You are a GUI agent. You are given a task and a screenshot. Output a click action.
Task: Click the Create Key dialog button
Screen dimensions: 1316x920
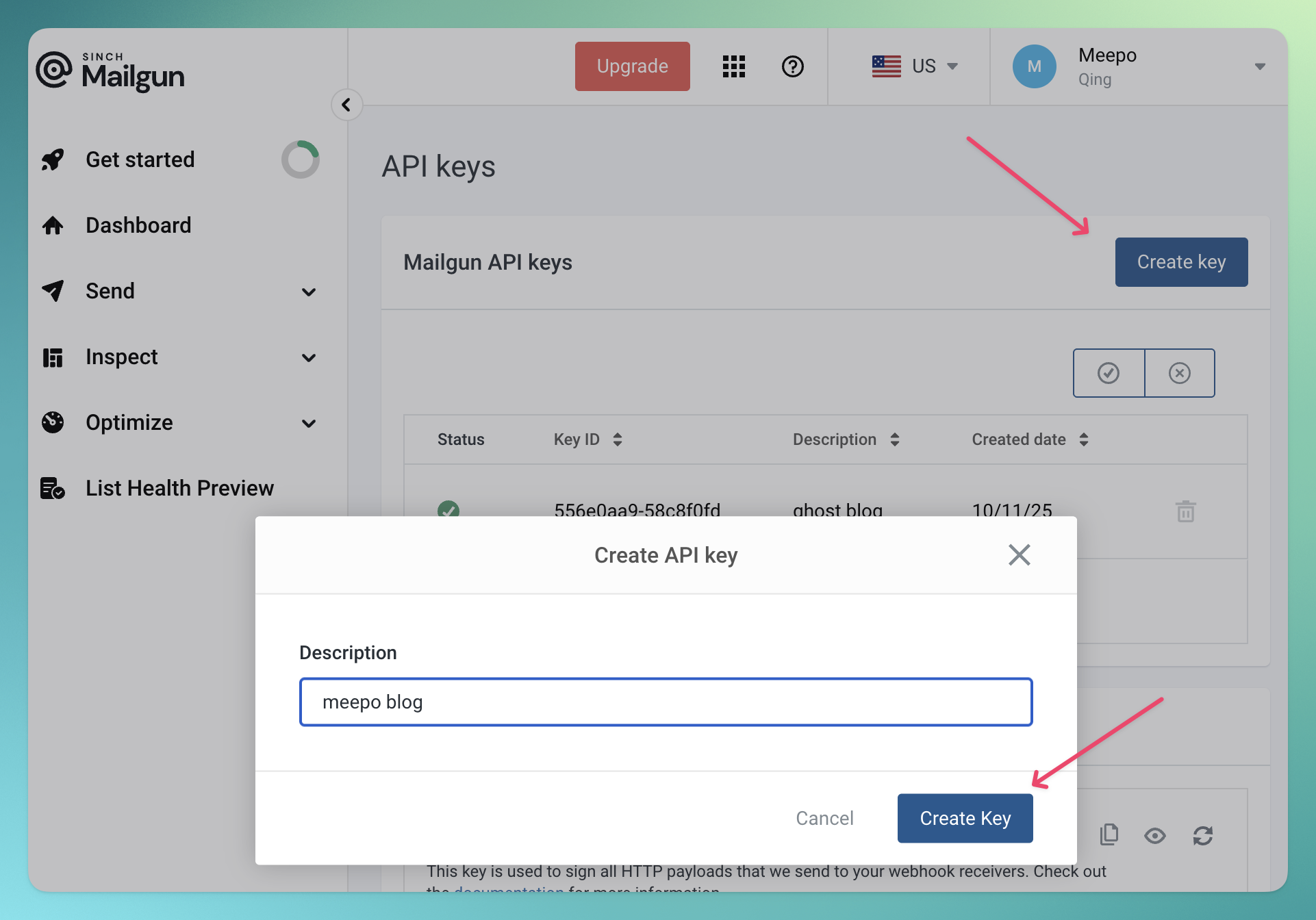tap(965, 818)
